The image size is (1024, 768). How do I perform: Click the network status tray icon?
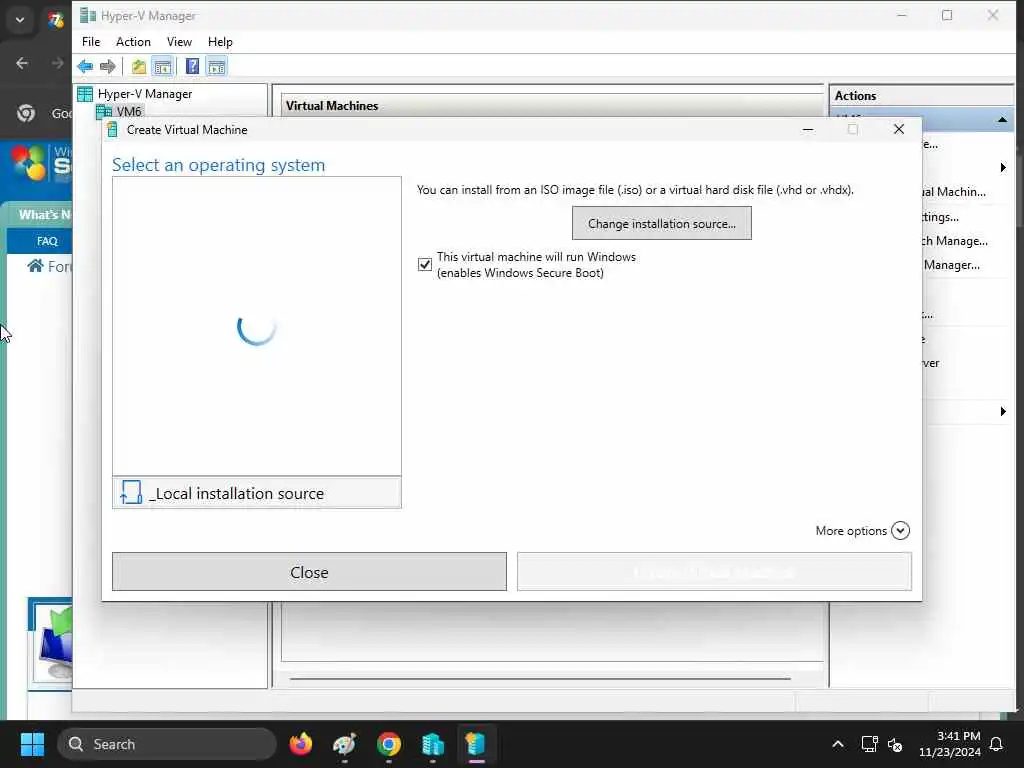(x=869, y=744)
